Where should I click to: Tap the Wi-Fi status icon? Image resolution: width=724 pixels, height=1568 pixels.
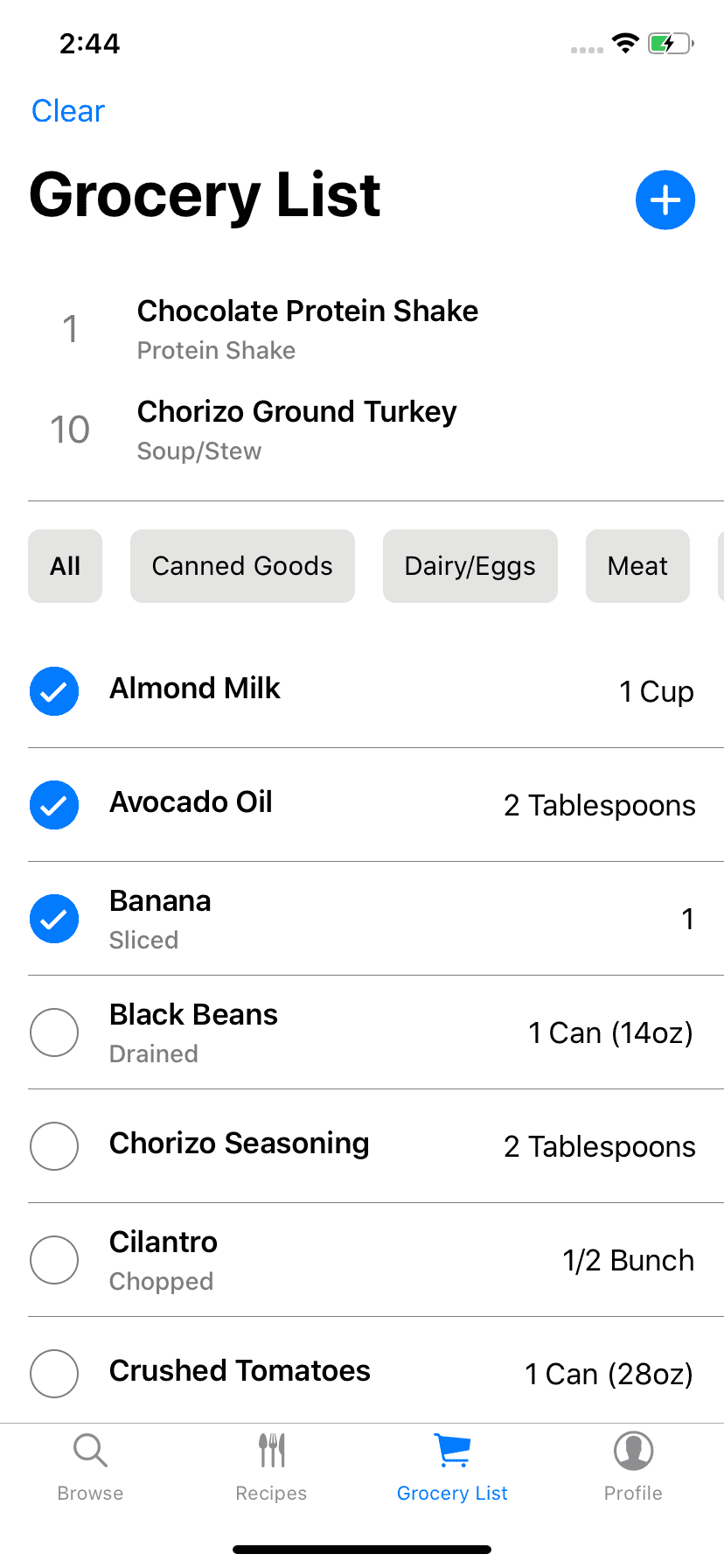(625, 43)
